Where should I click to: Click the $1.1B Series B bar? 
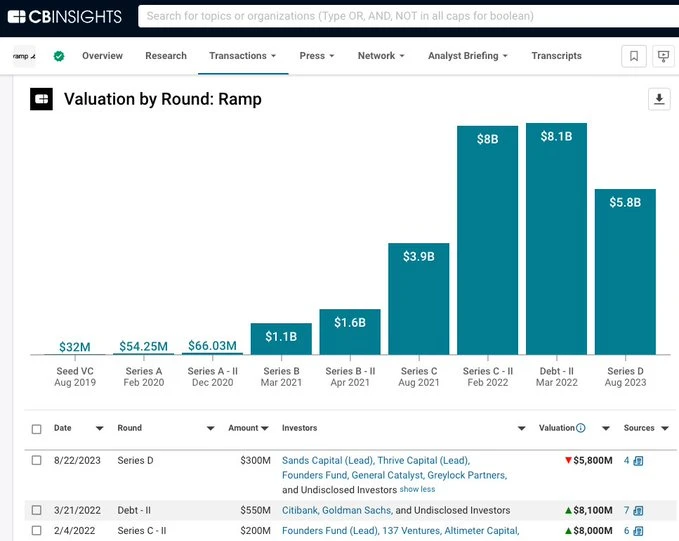click(281, 339)
